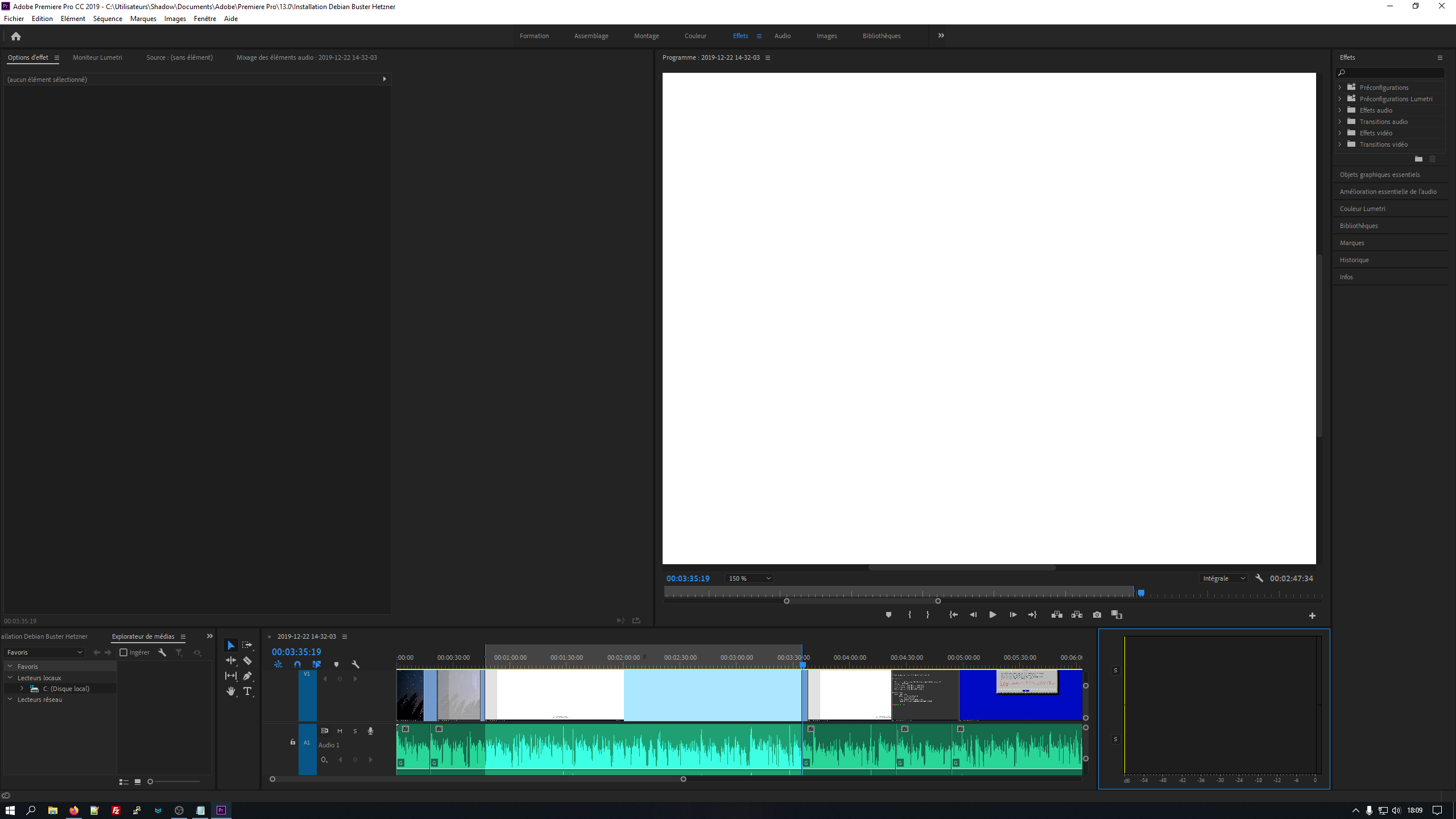This screenshot has width=1456, height=819.
Task: Click Go to Out point button
Action: [x=1032, y=615]
